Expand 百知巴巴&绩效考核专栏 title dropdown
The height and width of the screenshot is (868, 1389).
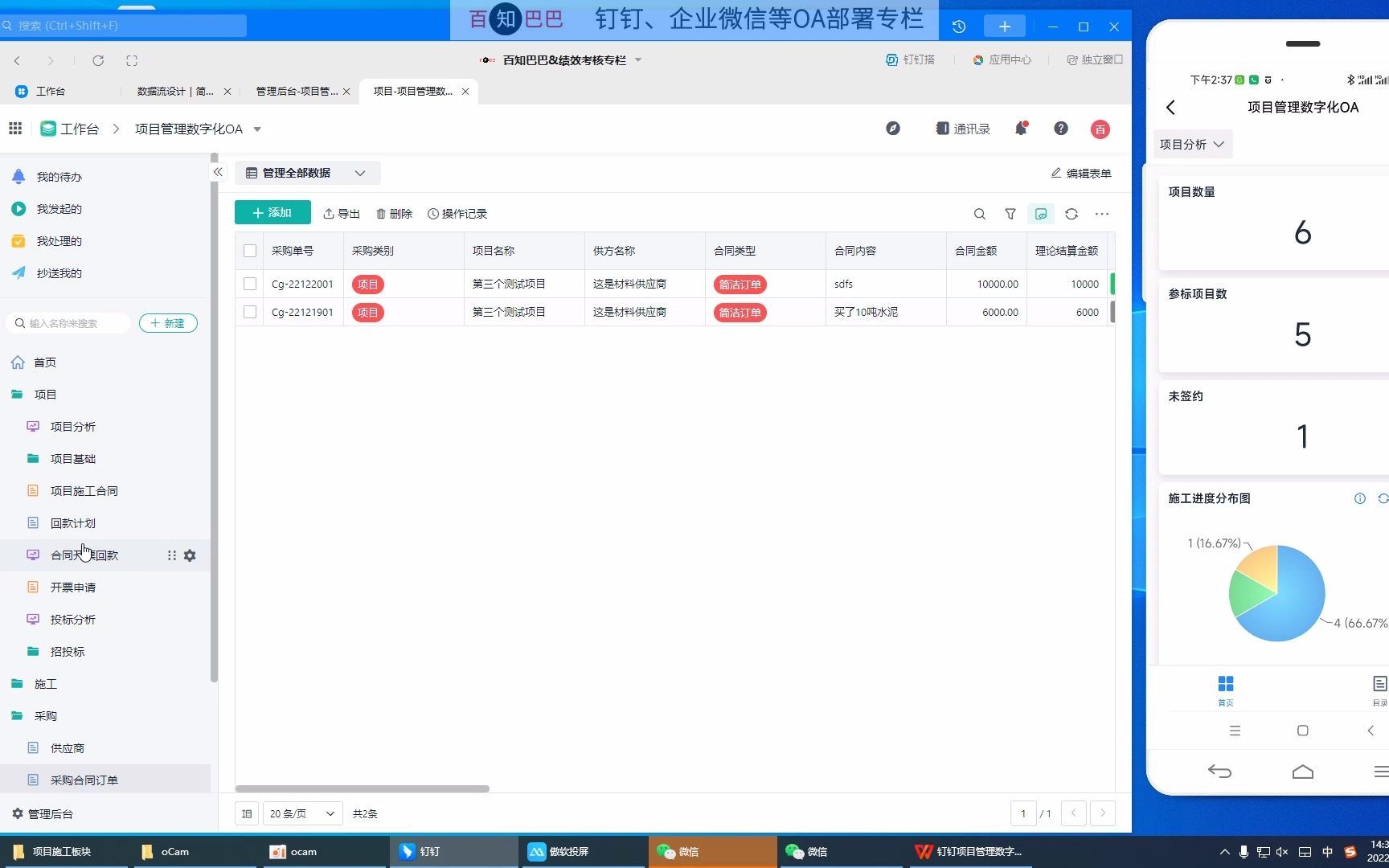(638, 59)
